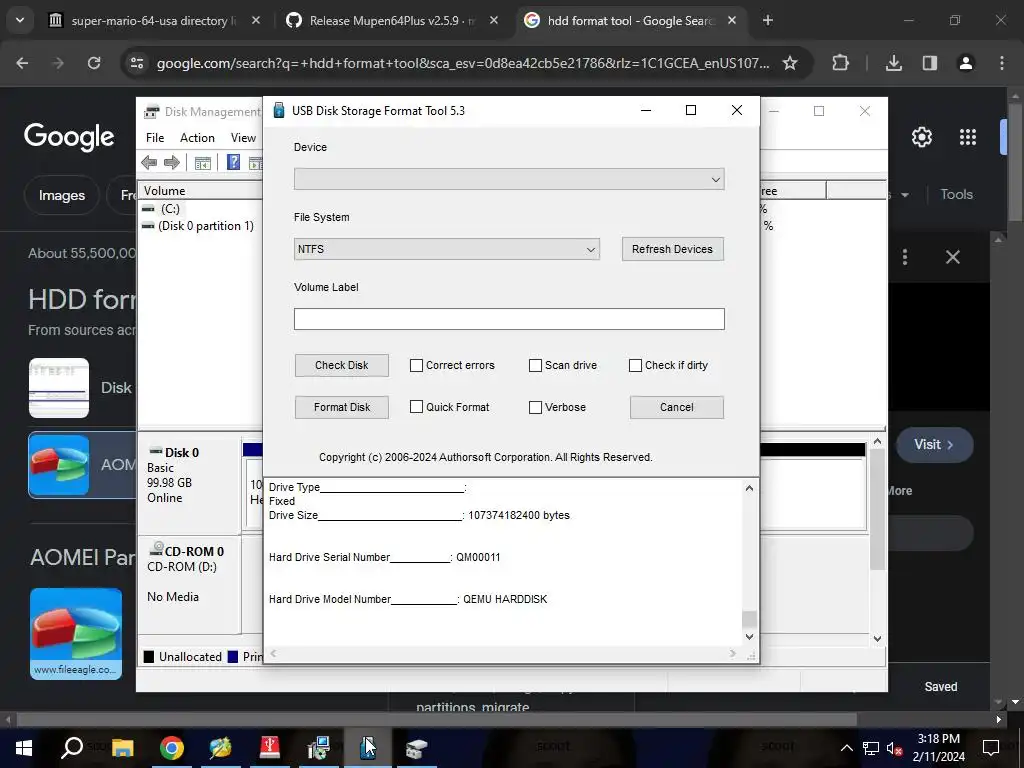Open the Chrome extensions puzzle icon
This screenshot has height=768, width=1024.
[840, 63]
